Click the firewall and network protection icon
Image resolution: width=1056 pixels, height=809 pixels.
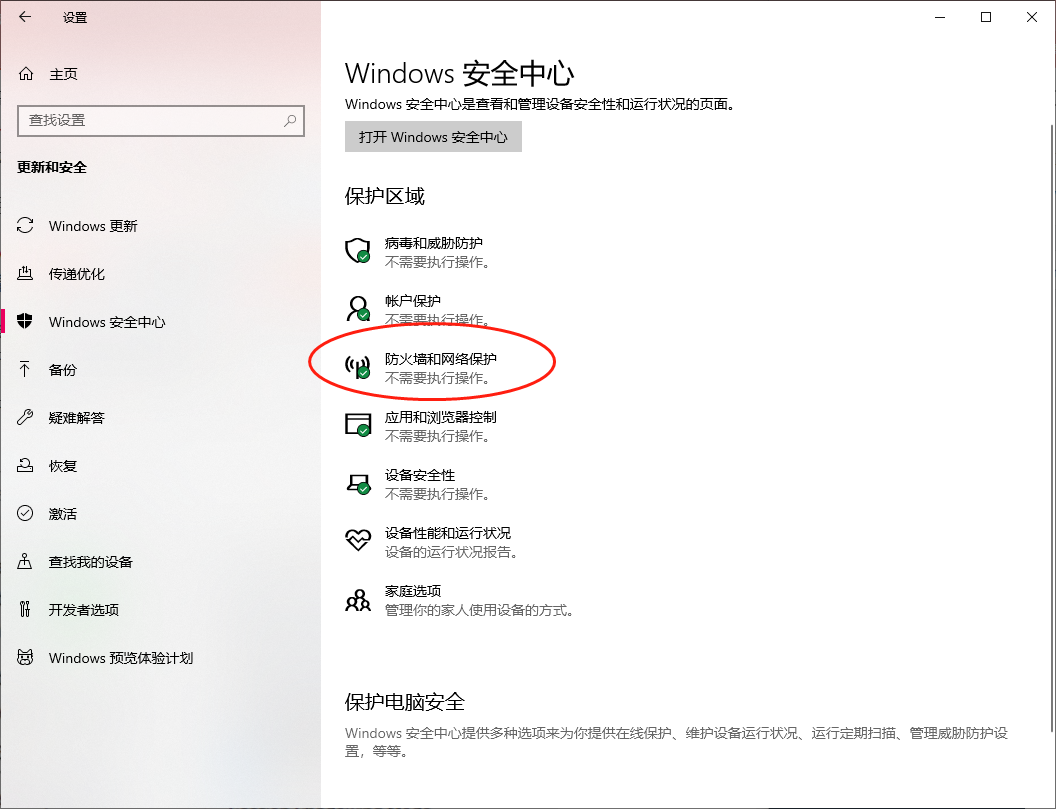click(x=357, y=367)
